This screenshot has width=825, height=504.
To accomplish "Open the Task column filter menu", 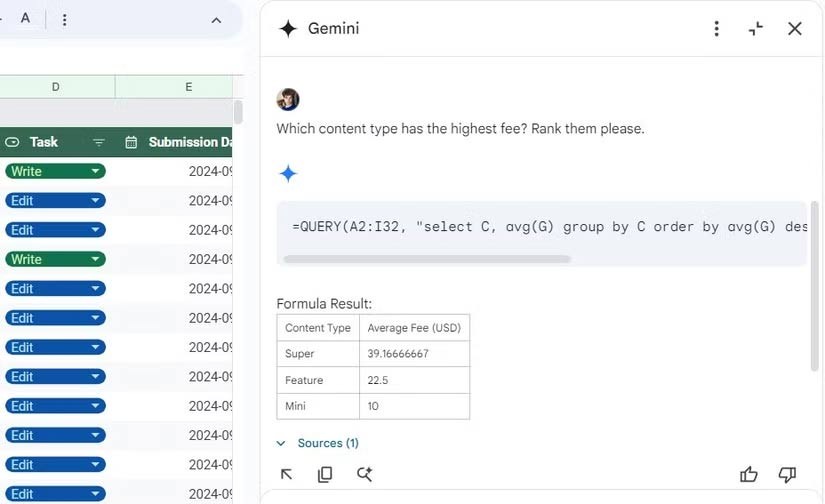I will pos(98,143).
